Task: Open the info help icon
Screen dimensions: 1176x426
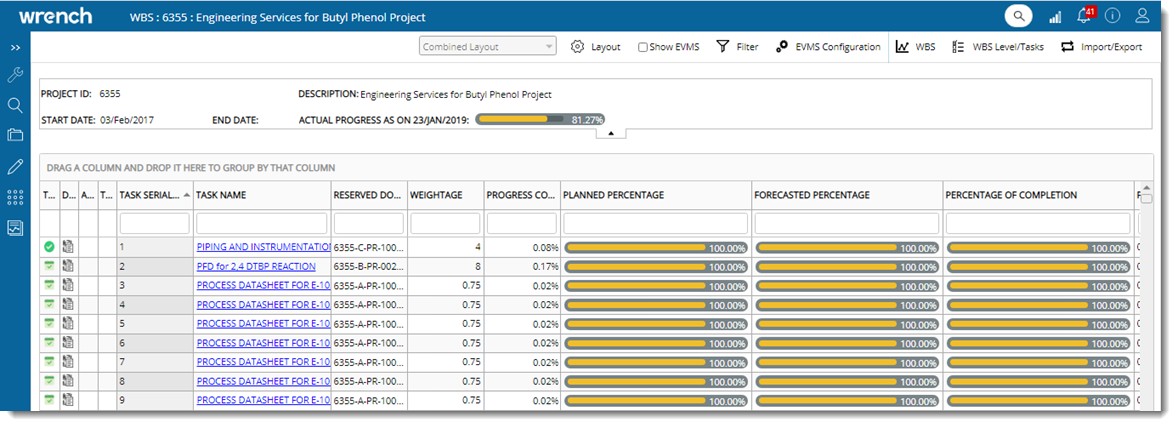Action: [1113, 16]
